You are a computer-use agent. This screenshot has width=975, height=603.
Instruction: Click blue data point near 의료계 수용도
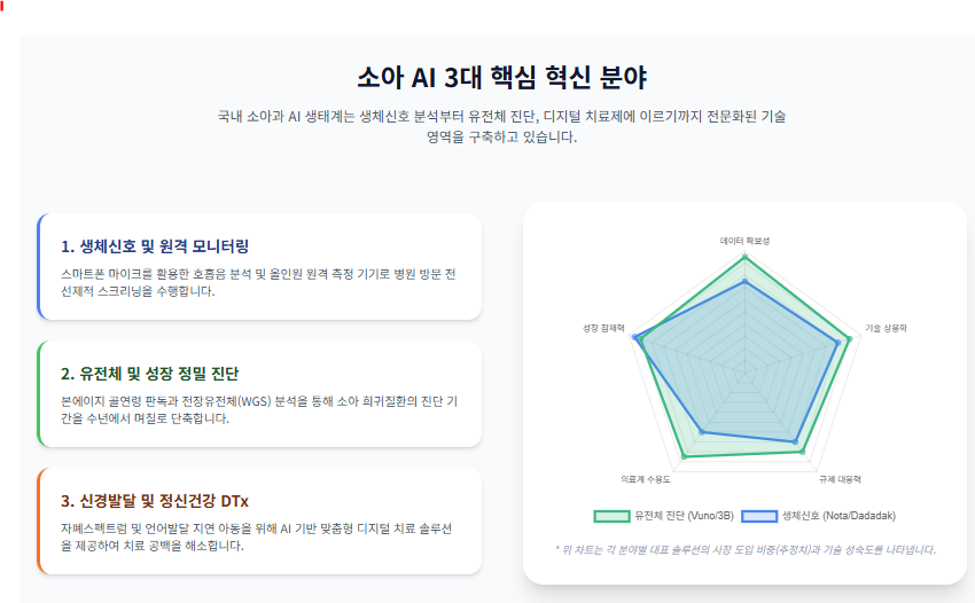[702, 431]
